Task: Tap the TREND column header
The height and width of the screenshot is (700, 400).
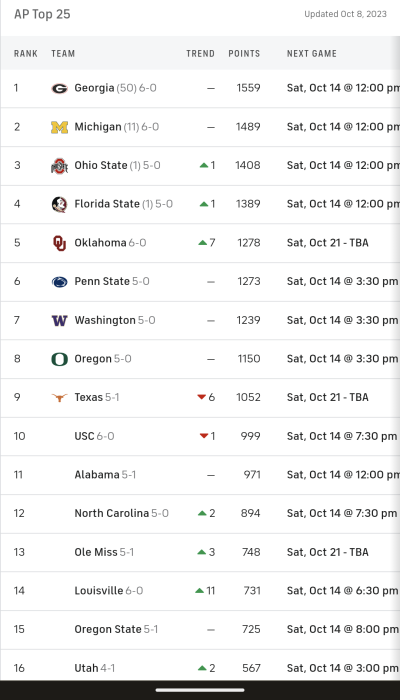Action: point(200,54)
